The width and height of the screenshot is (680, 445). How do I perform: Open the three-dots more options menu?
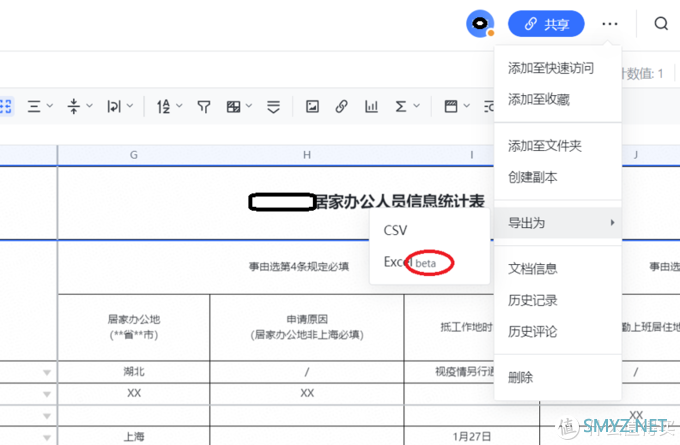coord(610,24)
